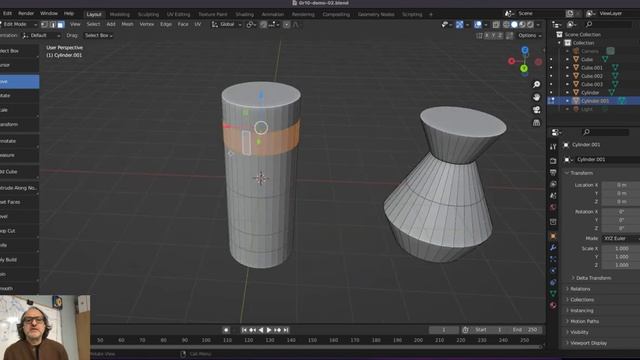
Task: Open the Object Data mesh tab
Action: [x=553, y=293]
